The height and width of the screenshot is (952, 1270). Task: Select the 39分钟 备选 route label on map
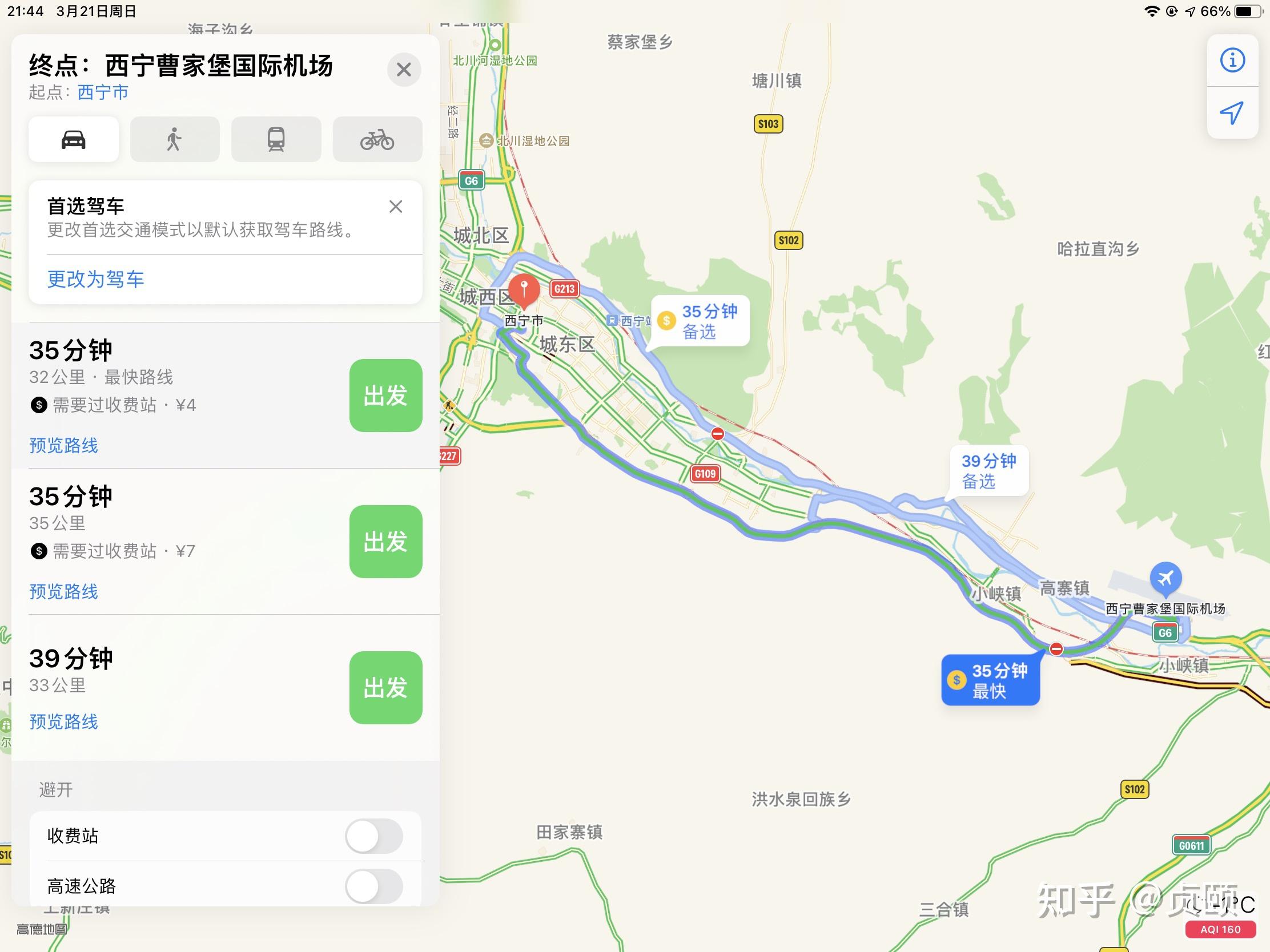pos(988,470)
